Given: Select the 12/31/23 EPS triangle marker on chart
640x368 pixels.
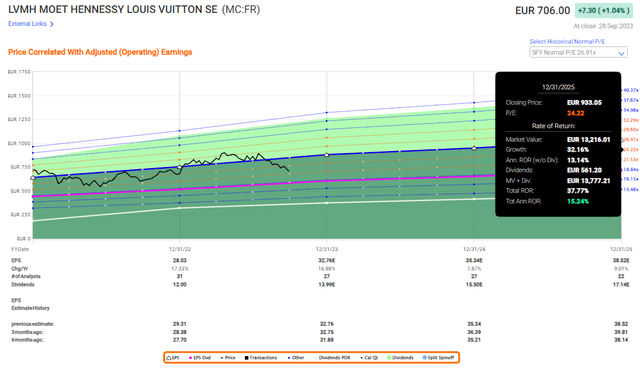Looking at the screenshot, I should 327,155.
